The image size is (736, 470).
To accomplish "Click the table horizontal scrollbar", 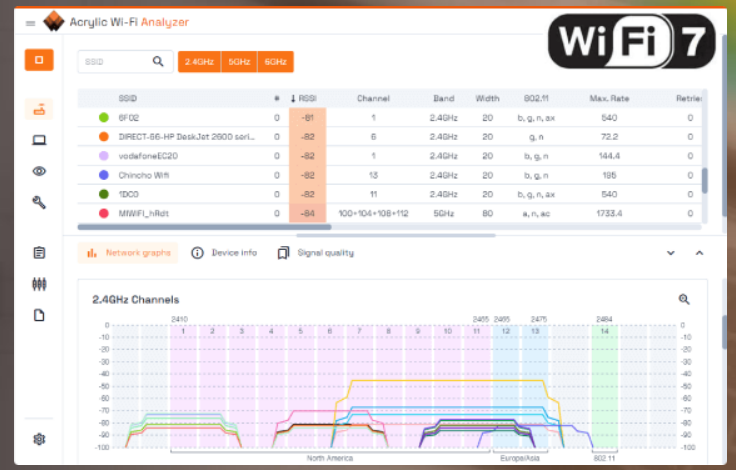I will (x=205, y=227).
